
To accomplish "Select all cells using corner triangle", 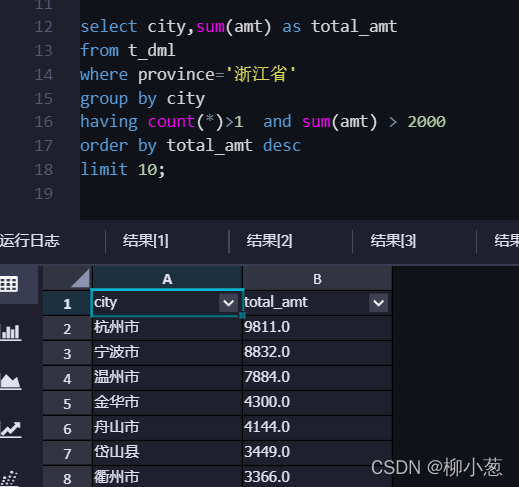I will point(80,278).
